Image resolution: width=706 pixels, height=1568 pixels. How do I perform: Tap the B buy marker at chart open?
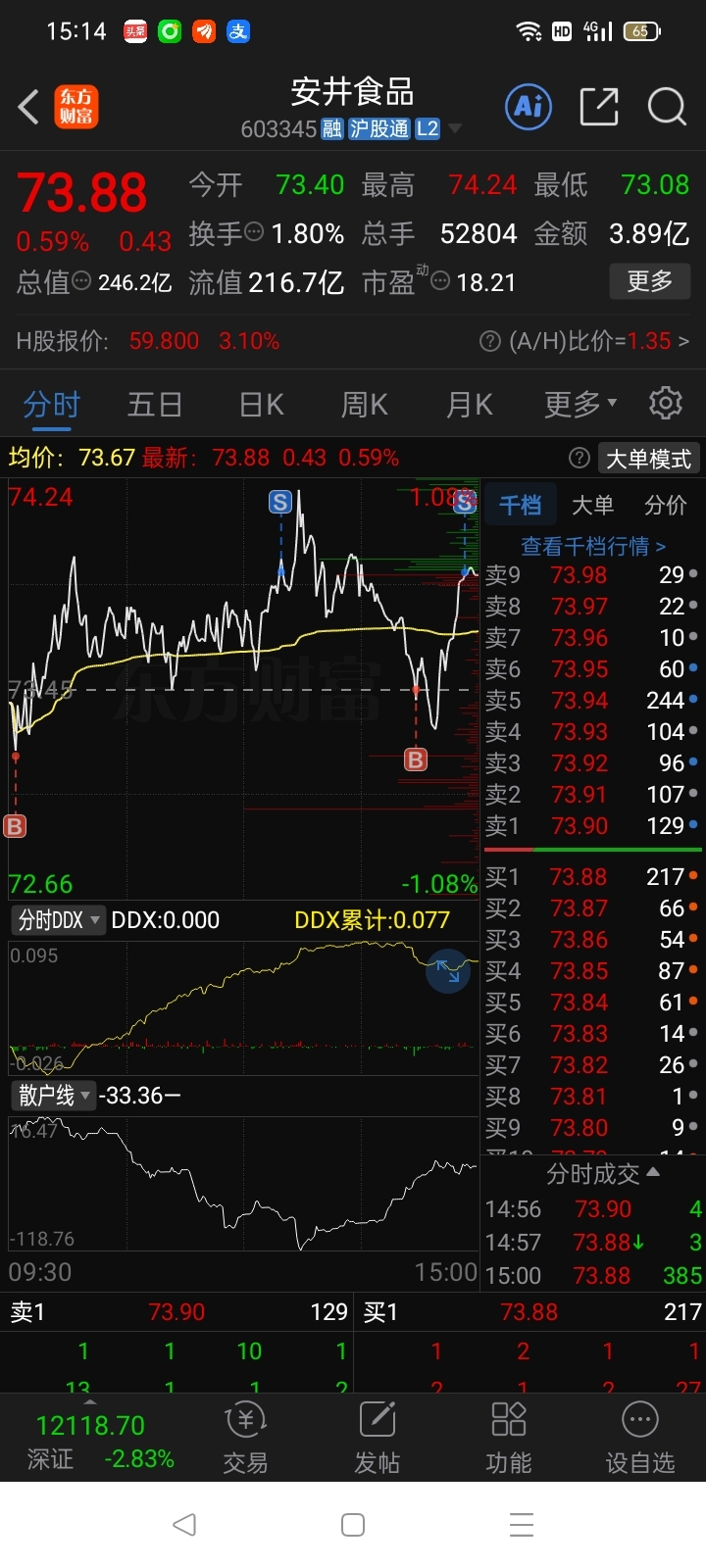point(15,826)
